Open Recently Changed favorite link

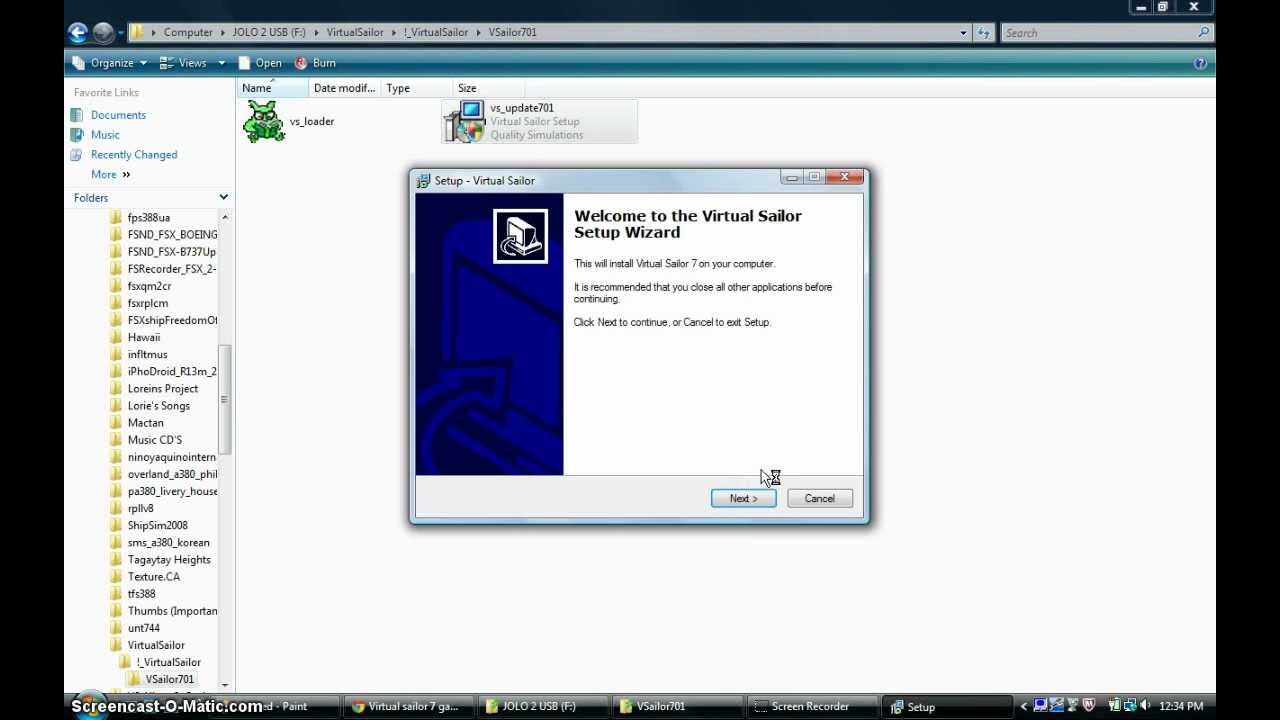pyautogui.click(x=134, y=155)
